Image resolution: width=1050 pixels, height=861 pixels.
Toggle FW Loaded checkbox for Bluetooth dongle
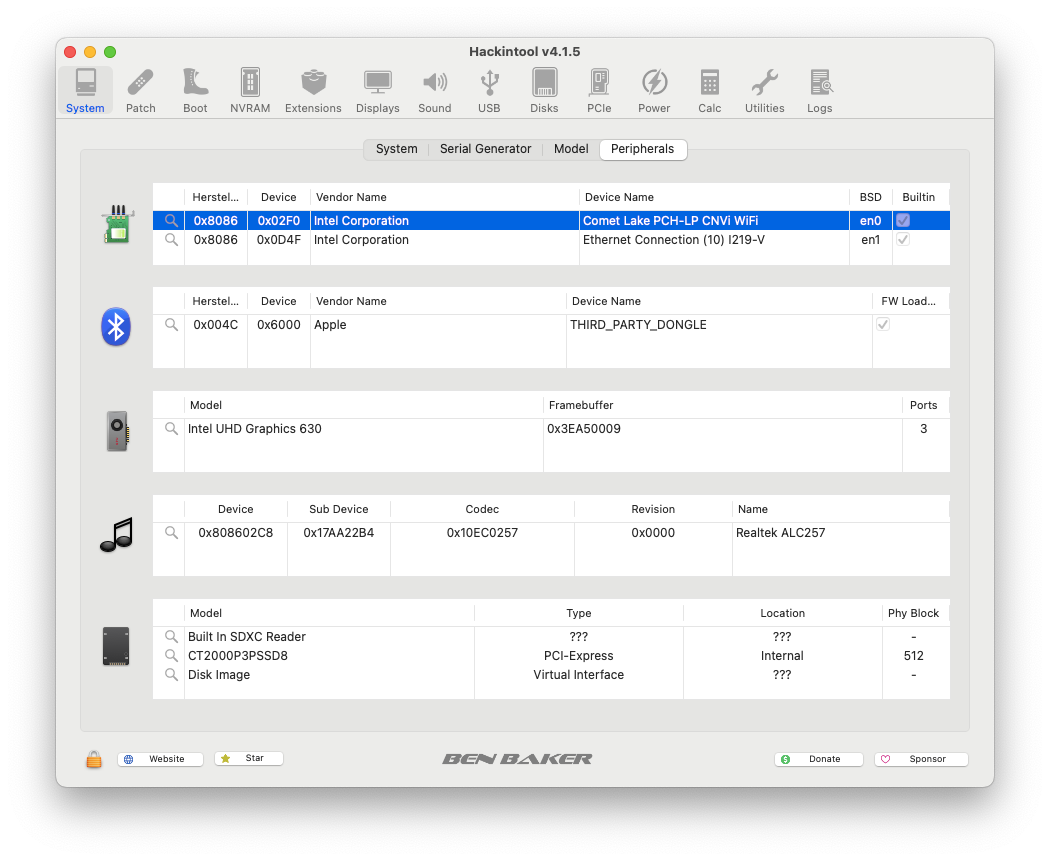tap(883, 325)
